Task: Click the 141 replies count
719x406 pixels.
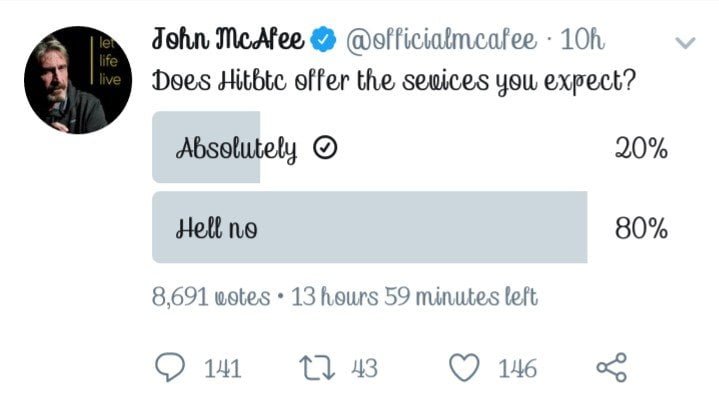Action: pos(222,369)
